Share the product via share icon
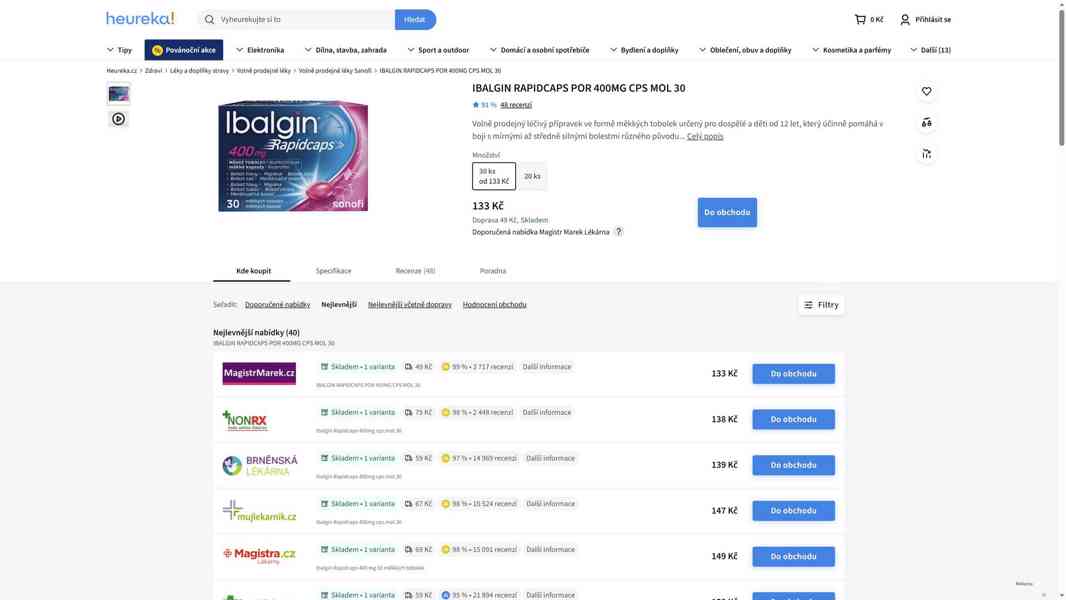The height and width of the screenshot is (600, 1066). tap(923, 150)
